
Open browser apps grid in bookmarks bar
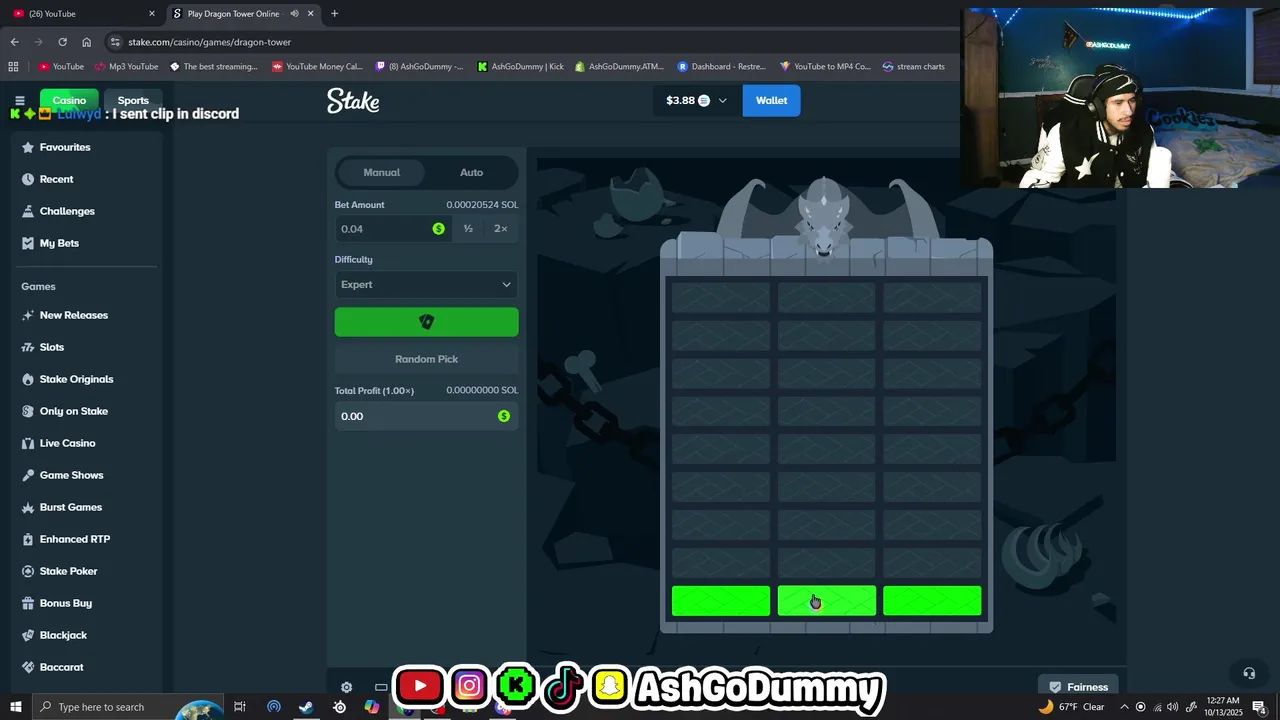(x=13, y=67)
